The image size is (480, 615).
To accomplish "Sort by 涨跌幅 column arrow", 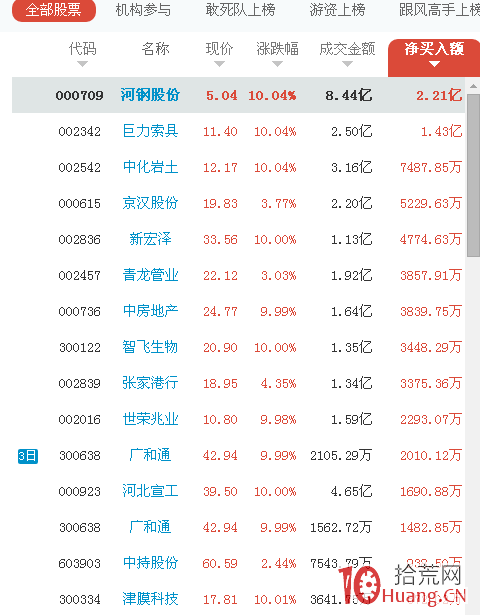I will tap(278, 64).
